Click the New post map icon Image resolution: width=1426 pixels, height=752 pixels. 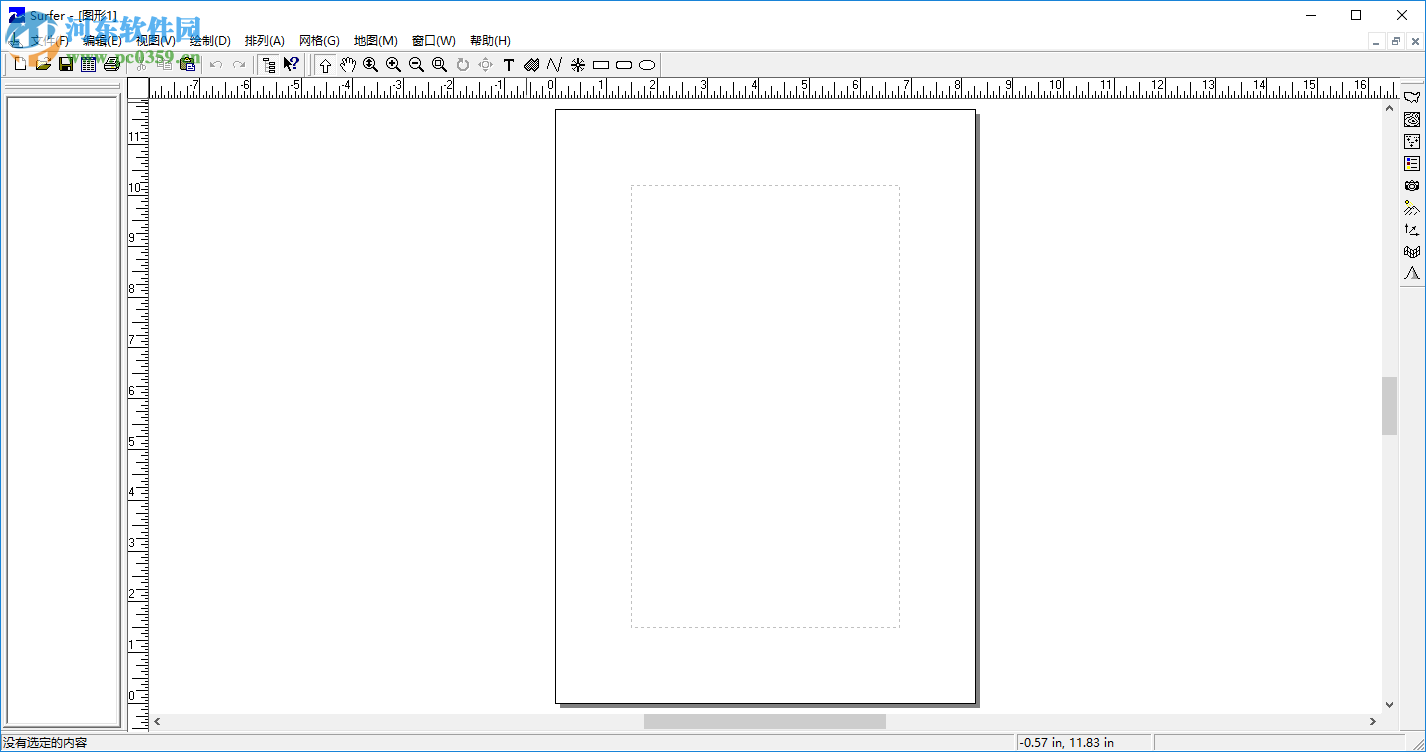click(1411, 141)
